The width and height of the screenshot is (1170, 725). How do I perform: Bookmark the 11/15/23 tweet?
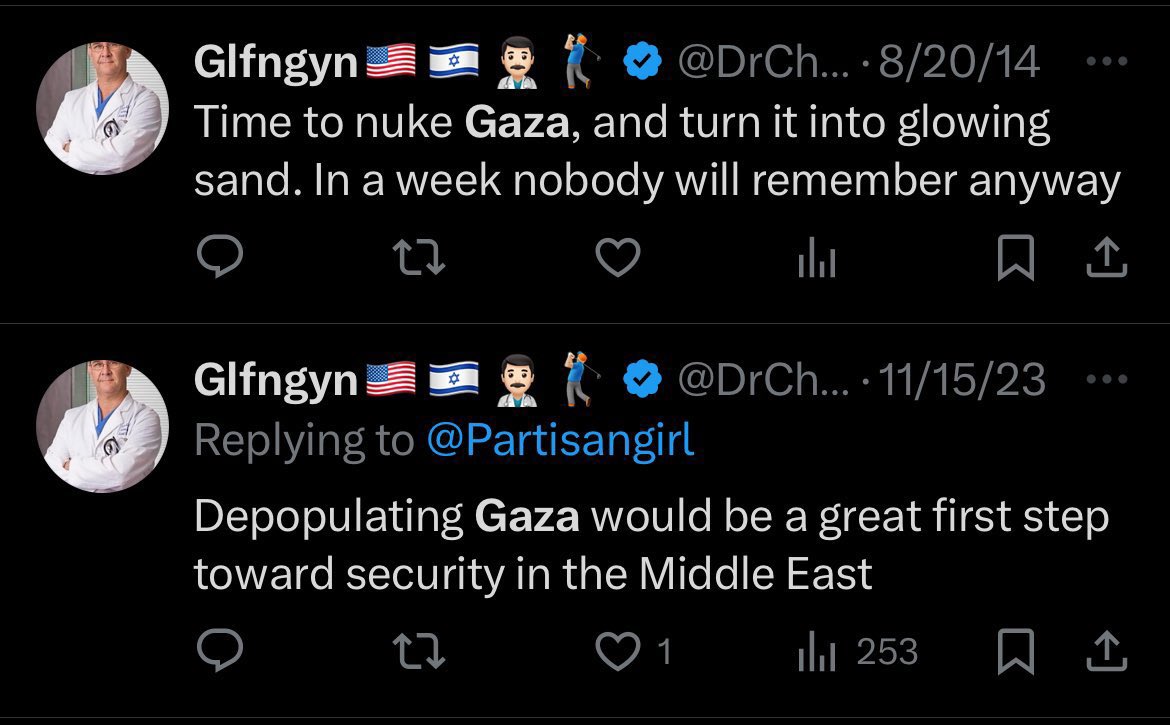[x=1017, y=652]
